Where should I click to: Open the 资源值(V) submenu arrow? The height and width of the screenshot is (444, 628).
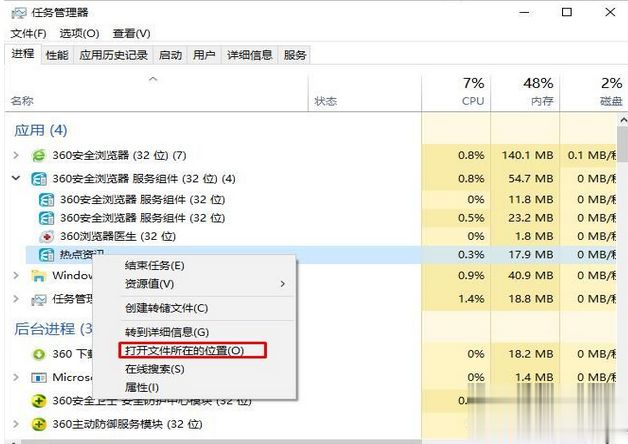point(283,284)
